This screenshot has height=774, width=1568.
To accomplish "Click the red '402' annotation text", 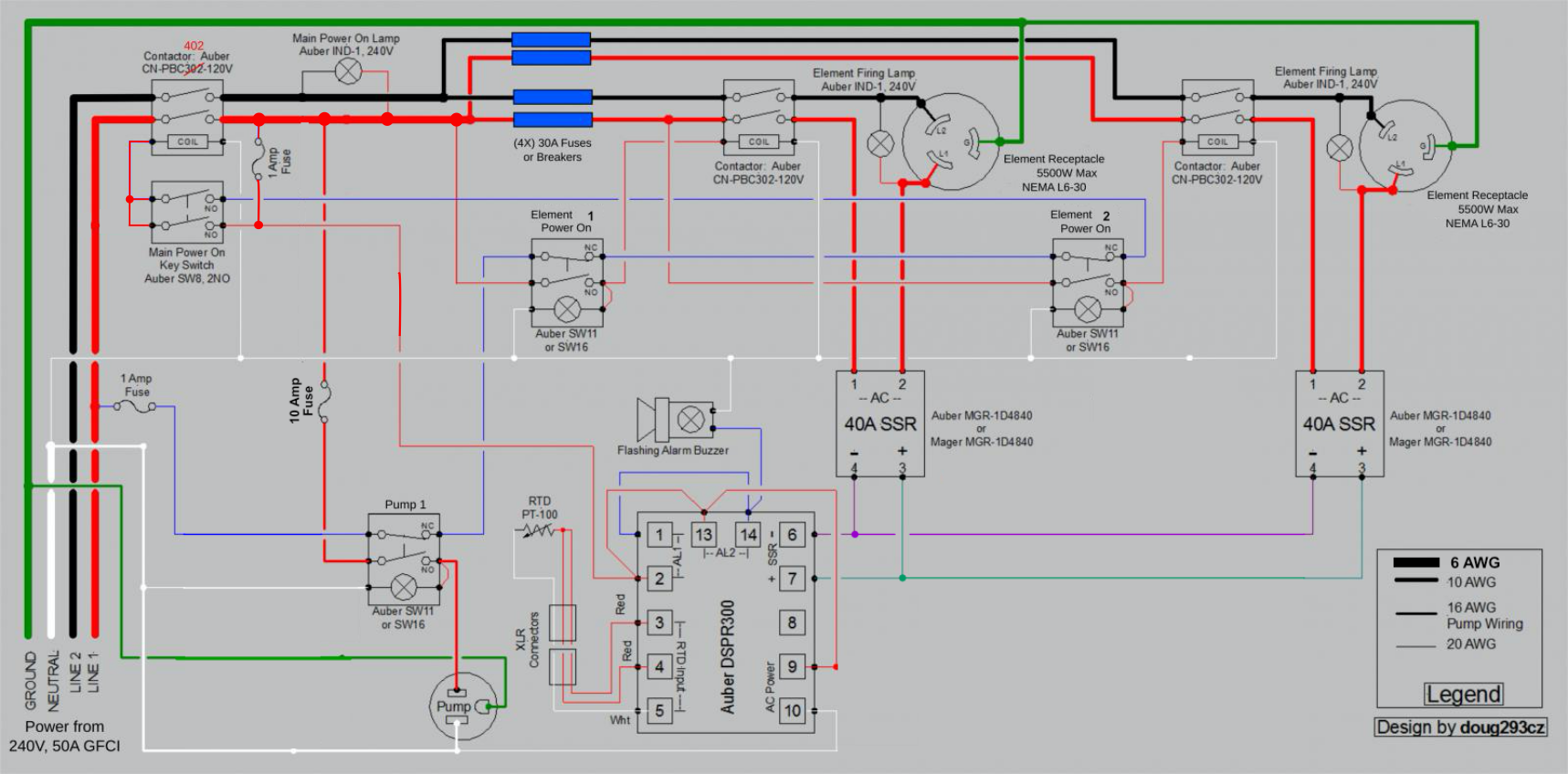I will [194, 46].
